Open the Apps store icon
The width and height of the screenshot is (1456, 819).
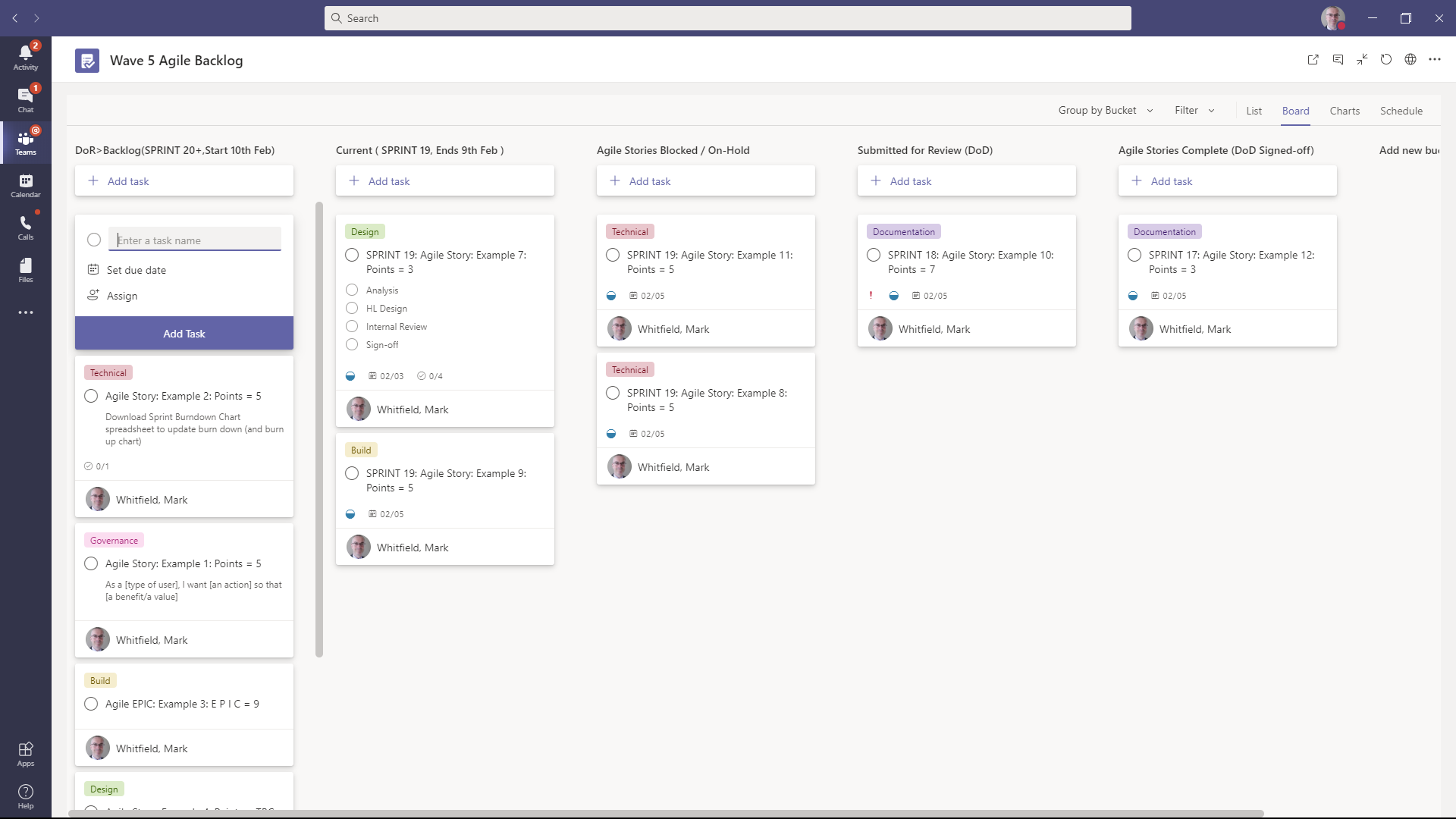(x=25, y=754)
